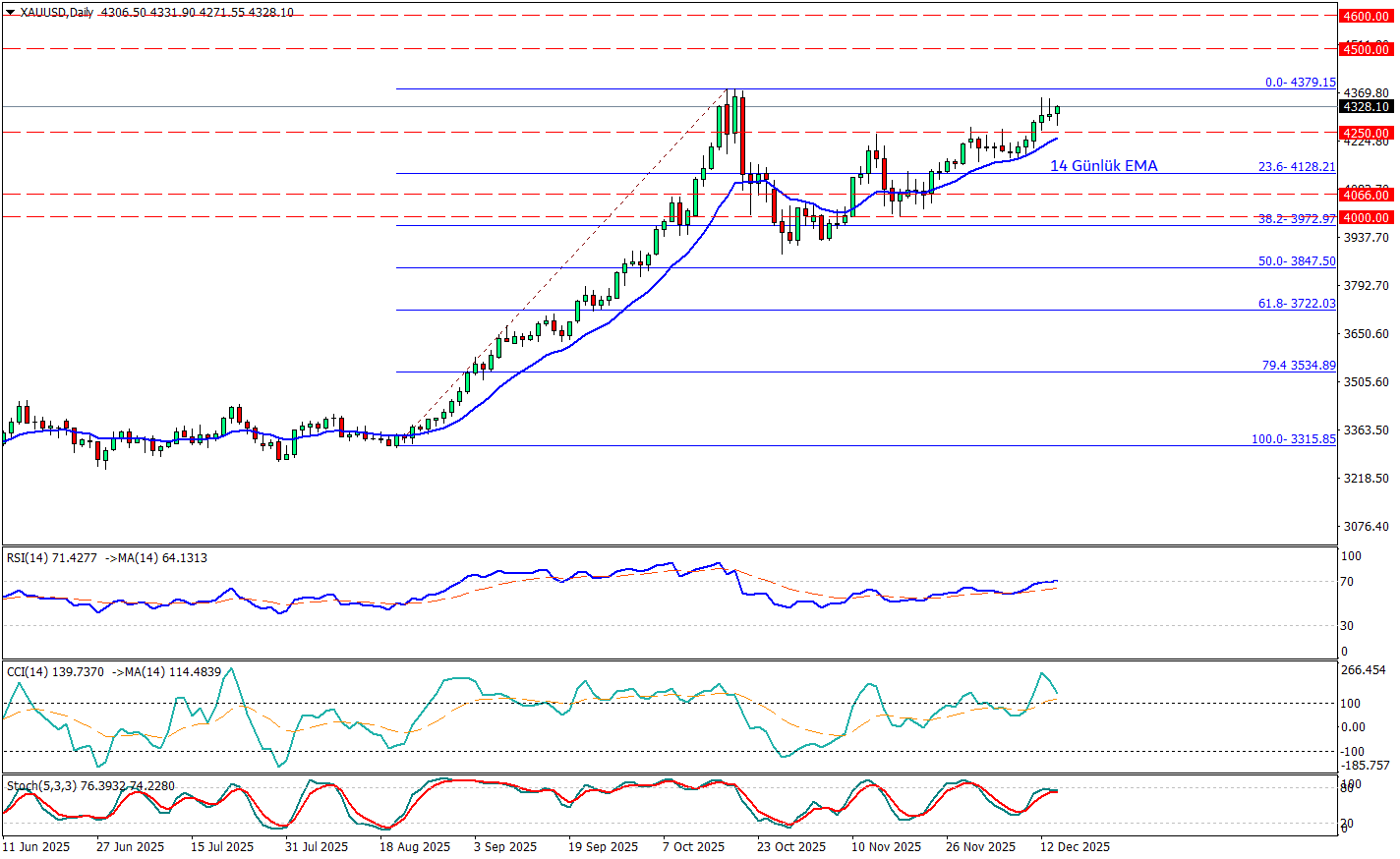This screenshot has width=1400, height=859.
Task: Click Fibonacci 100.0- 3315.85 level label
Action: [x=1293, y=439]
